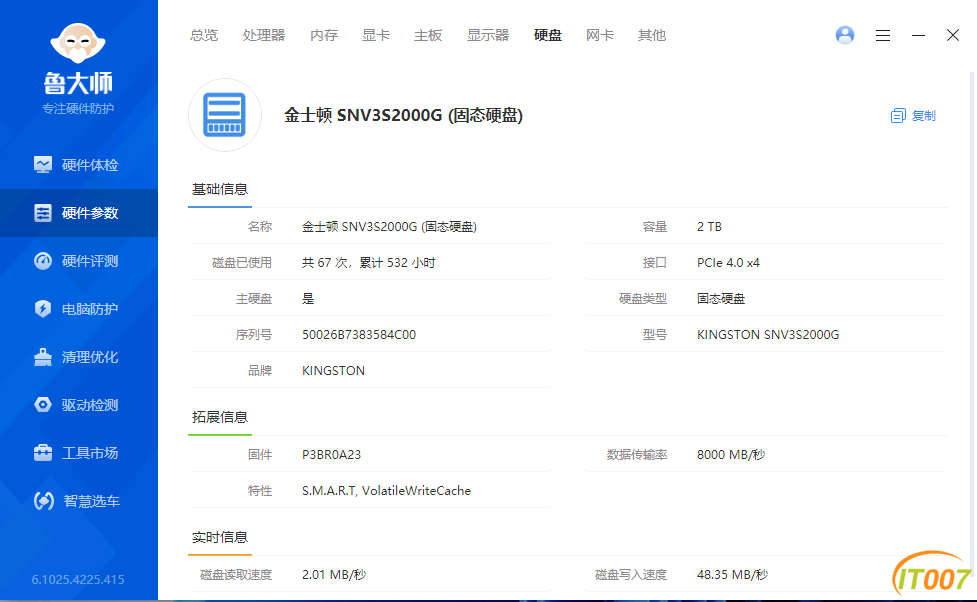
Task: Switch to 处理器 tab
Action: (x=264, y=36)
